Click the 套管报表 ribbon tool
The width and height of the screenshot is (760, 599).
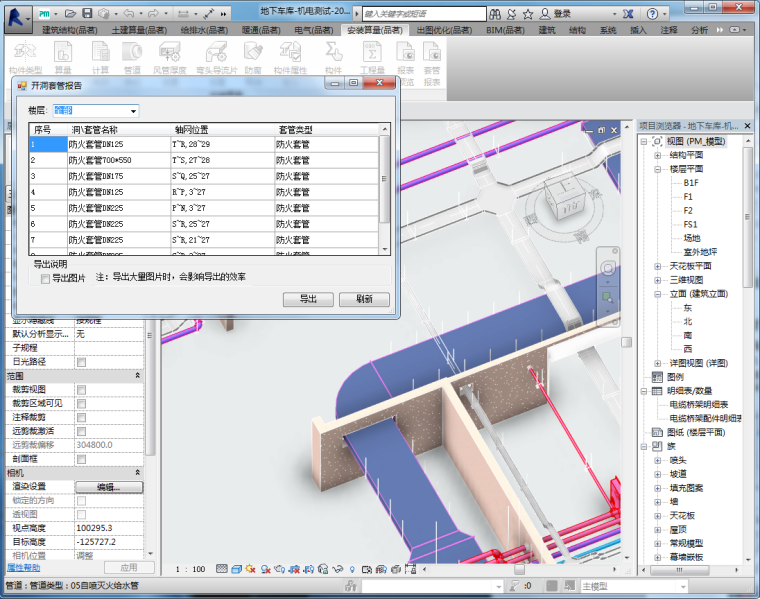coord(432,63)
